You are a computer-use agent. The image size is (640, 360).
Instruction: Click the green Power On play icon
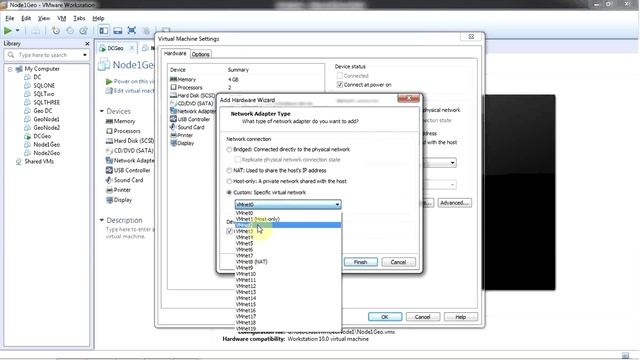tap(7, 31)
